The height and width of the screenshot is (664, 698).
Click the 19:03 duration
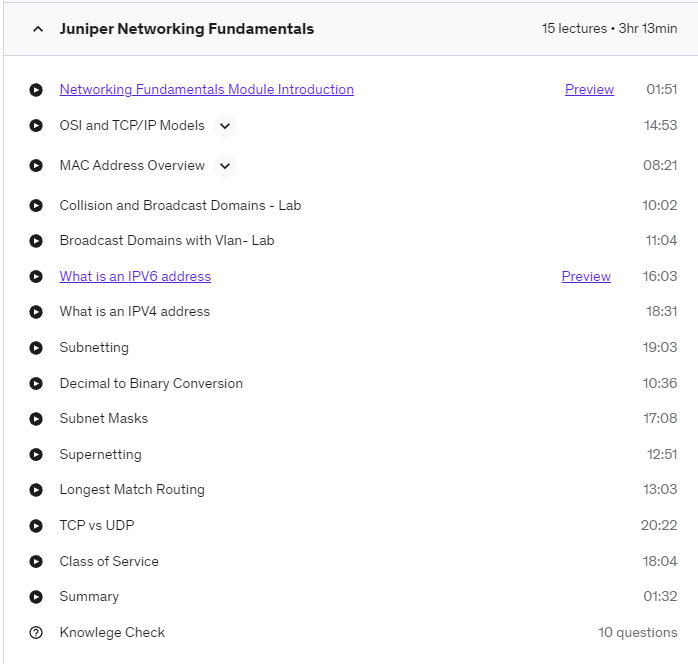click(660, 347)
